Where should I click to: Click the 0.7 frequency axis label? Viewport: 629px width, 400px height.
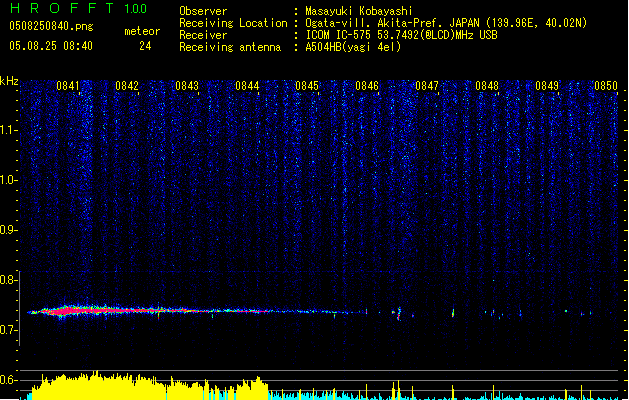tap(8, 330)
